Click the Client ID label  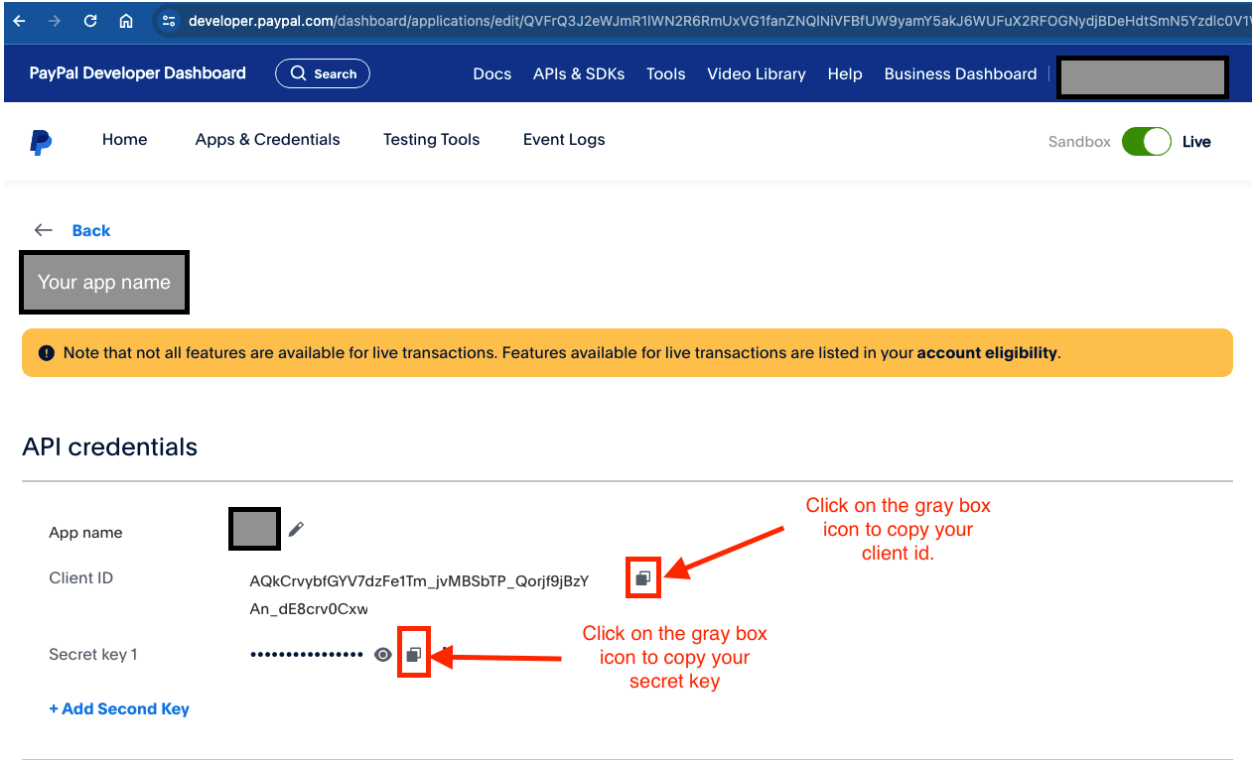[81, 578]
